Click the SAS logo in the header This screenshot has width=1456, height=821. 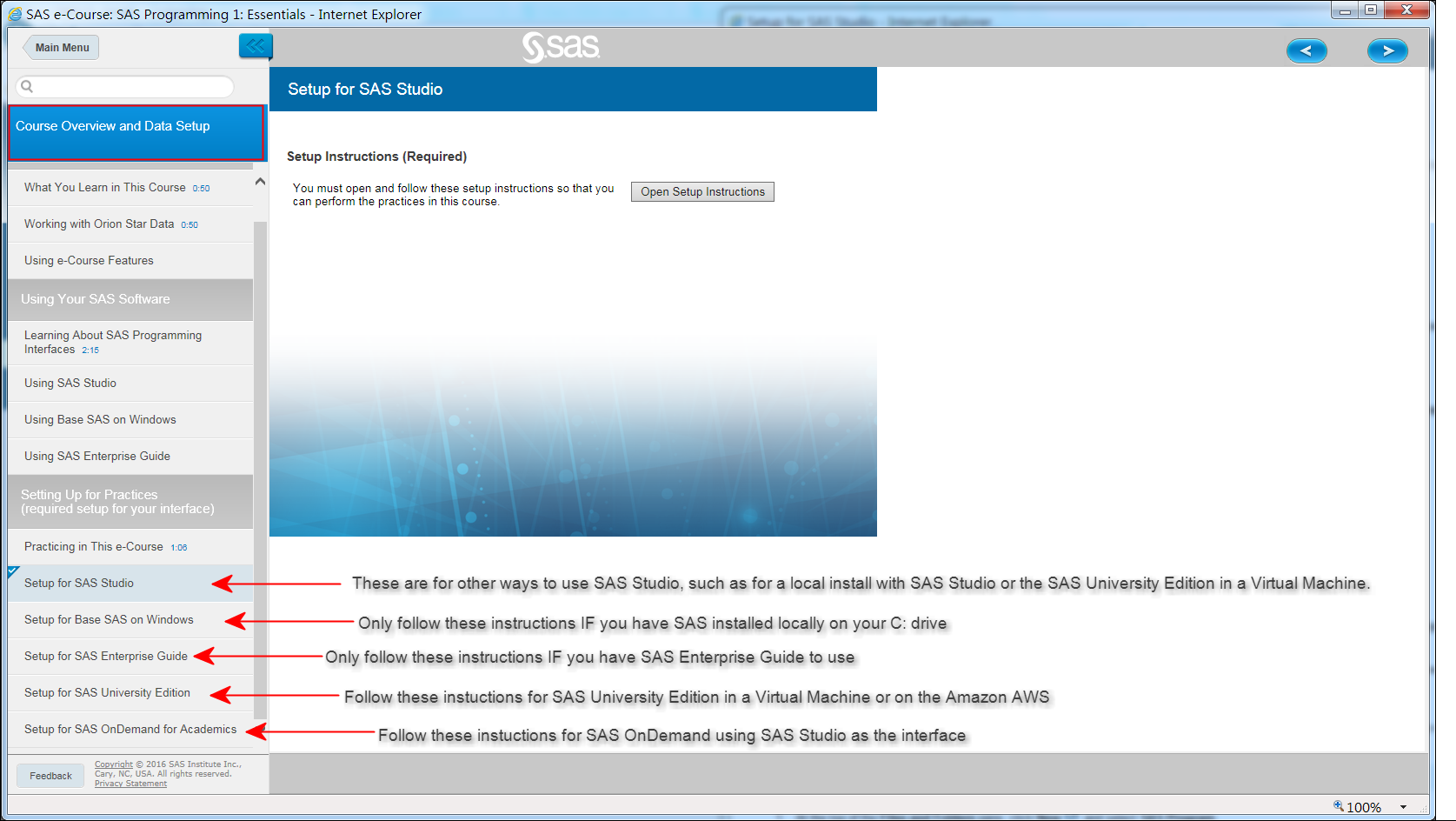pyautogui.click(x=560, y=48)
